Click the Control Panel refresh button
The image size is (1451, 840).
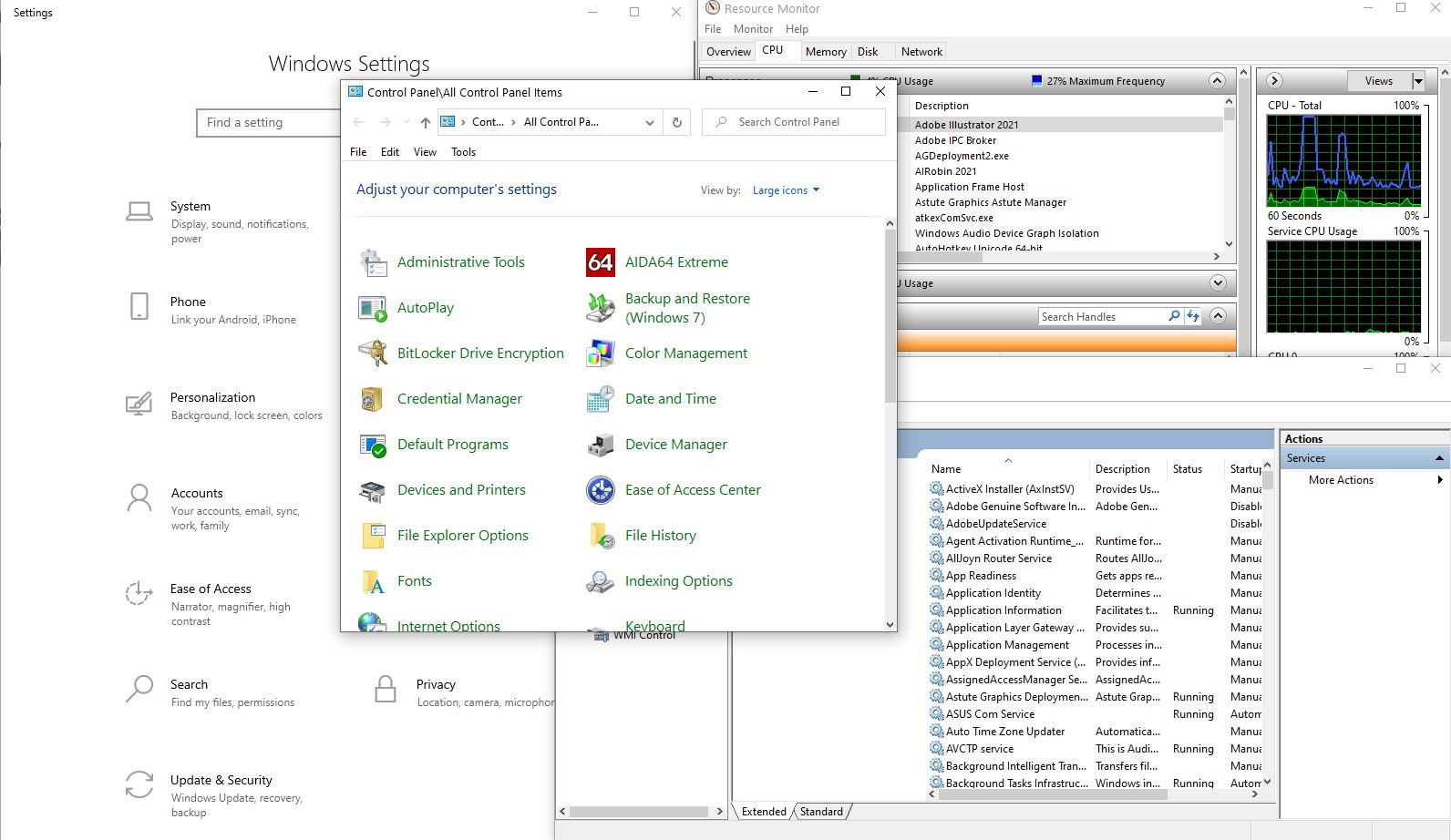(x=676, y=122)
